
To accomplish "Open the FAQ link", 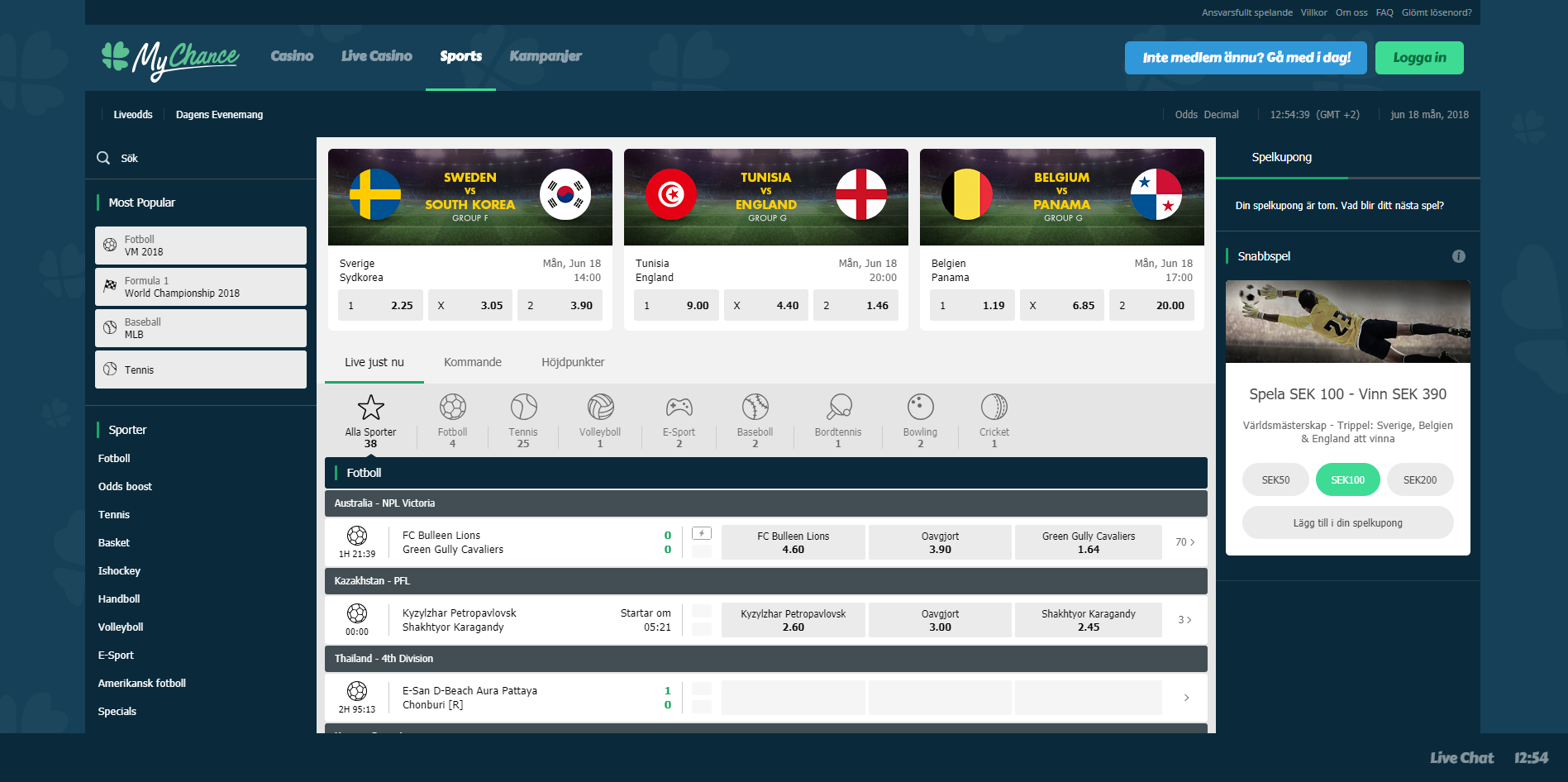I will click(1385, 12).
